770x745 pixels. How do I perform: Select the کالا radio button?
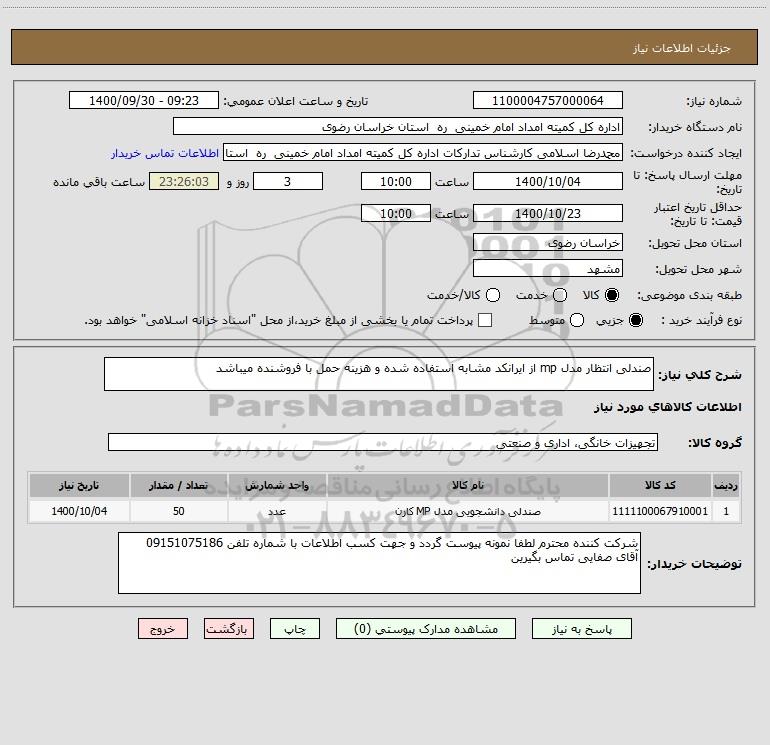(x=612, y=295)
